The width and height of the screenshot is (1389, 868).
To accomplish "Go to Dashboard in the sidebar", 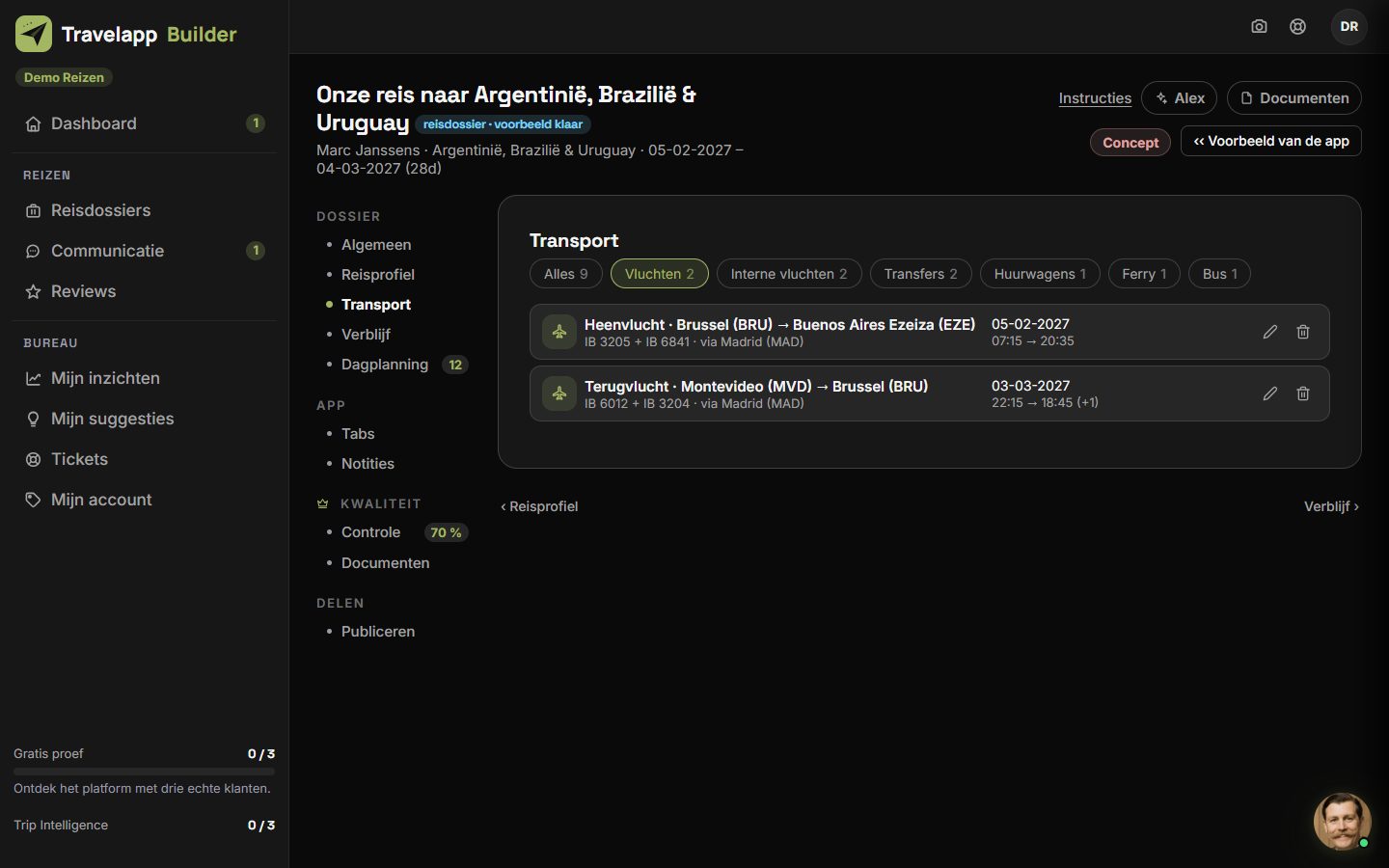I will [145, 123].
